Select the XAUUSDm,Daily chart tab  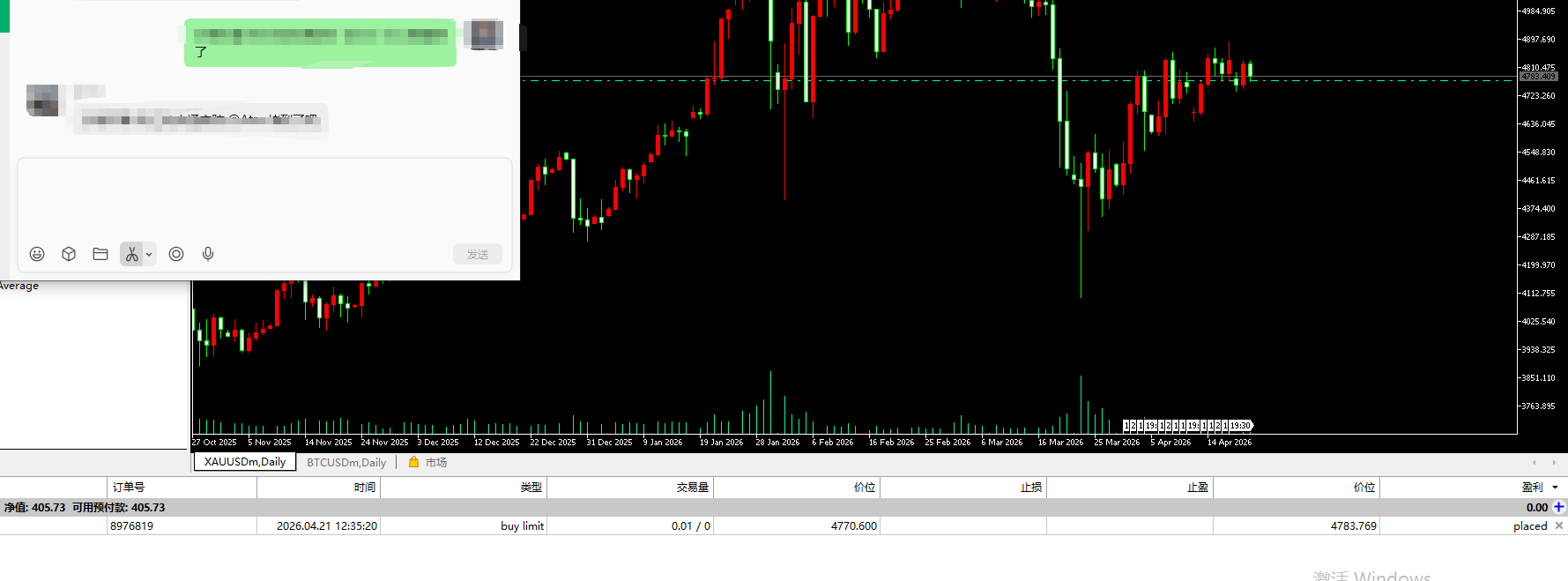click(245, 462)
